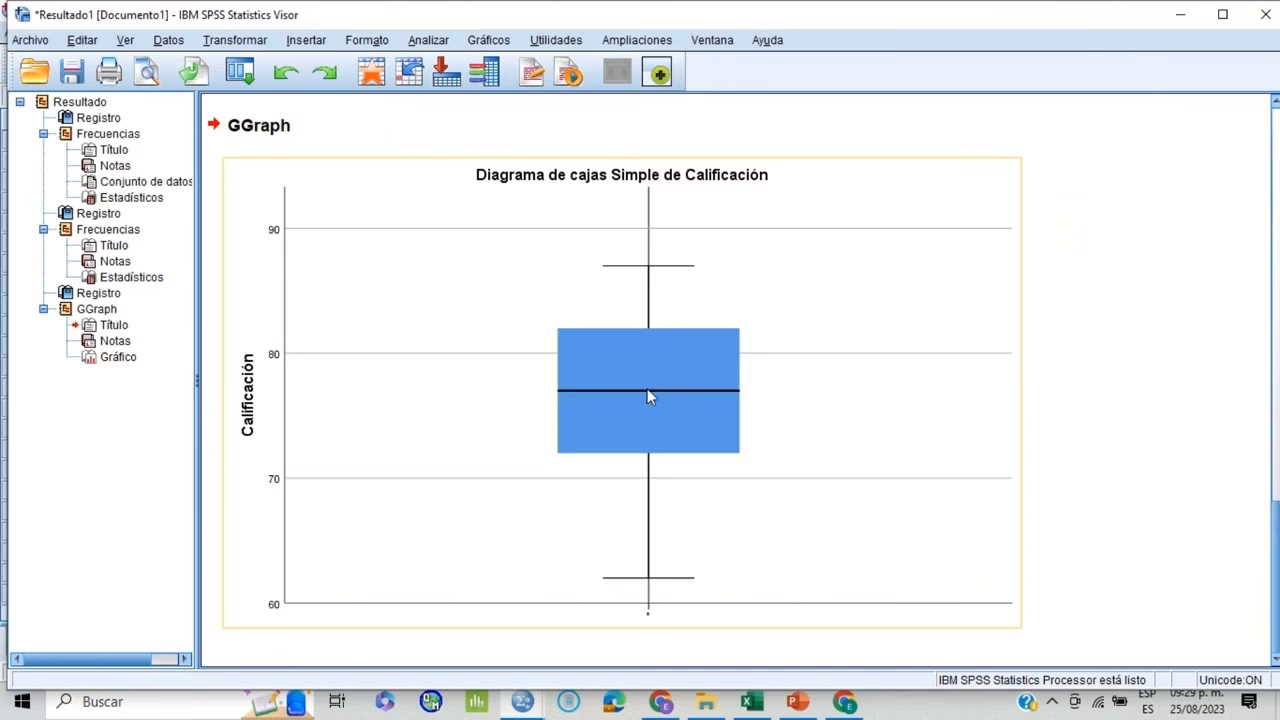Collapse the Resultado tree root

pos(20,101)
